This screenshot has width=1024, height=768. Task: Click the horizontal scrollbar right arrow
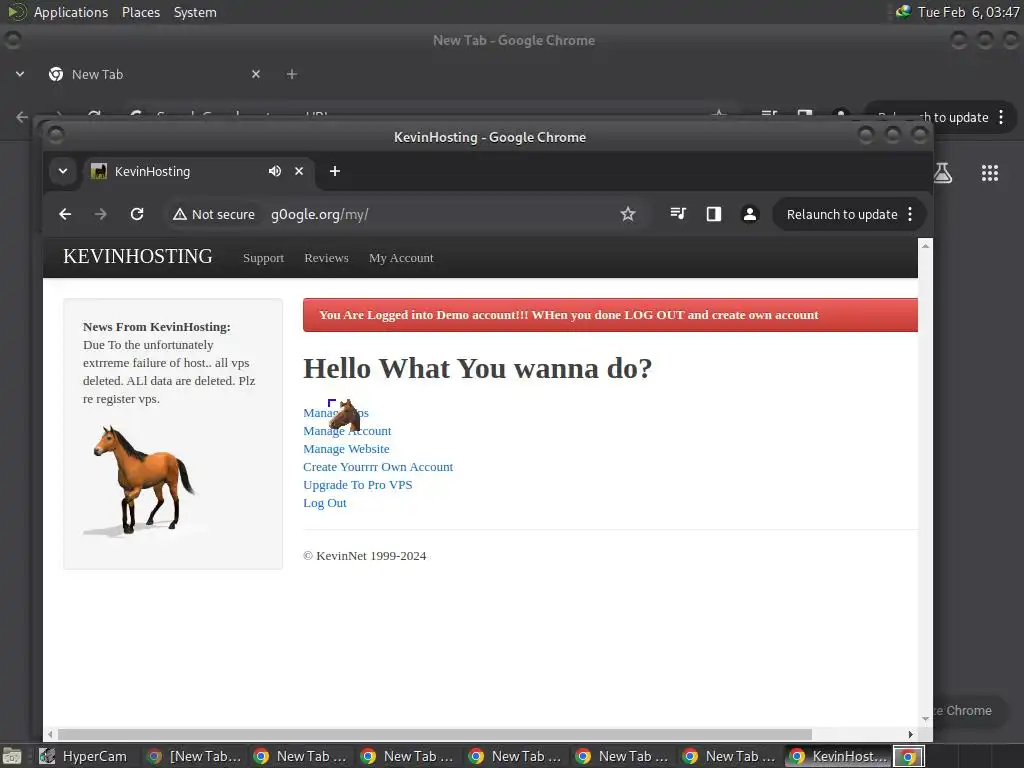click(x=910, y=734)
